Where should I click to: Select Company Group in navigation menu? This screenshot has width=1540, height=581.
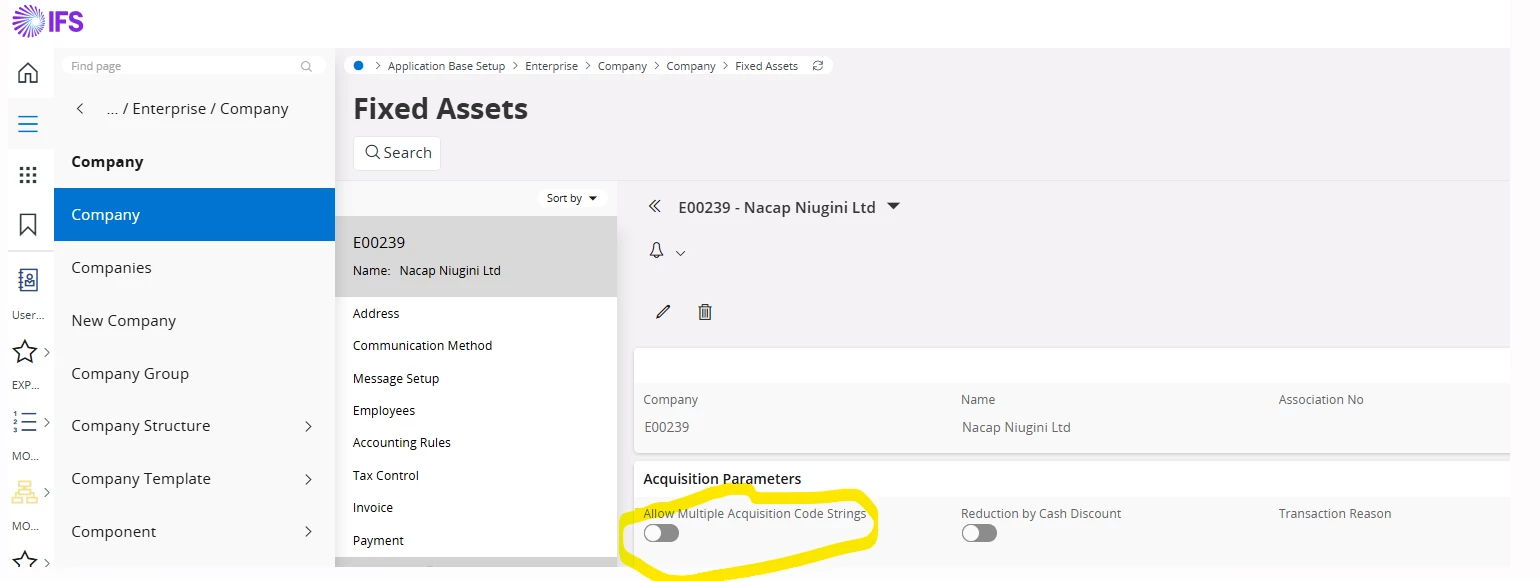click(x=194, y=374)
